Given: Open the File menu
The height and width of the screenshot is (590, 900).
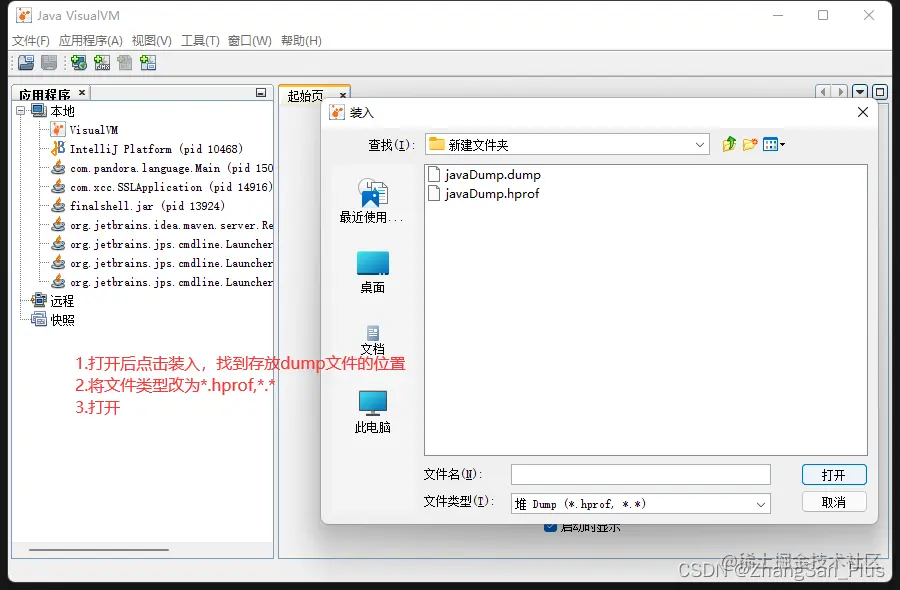Looking at the screenshot, I should click(30, 41).
